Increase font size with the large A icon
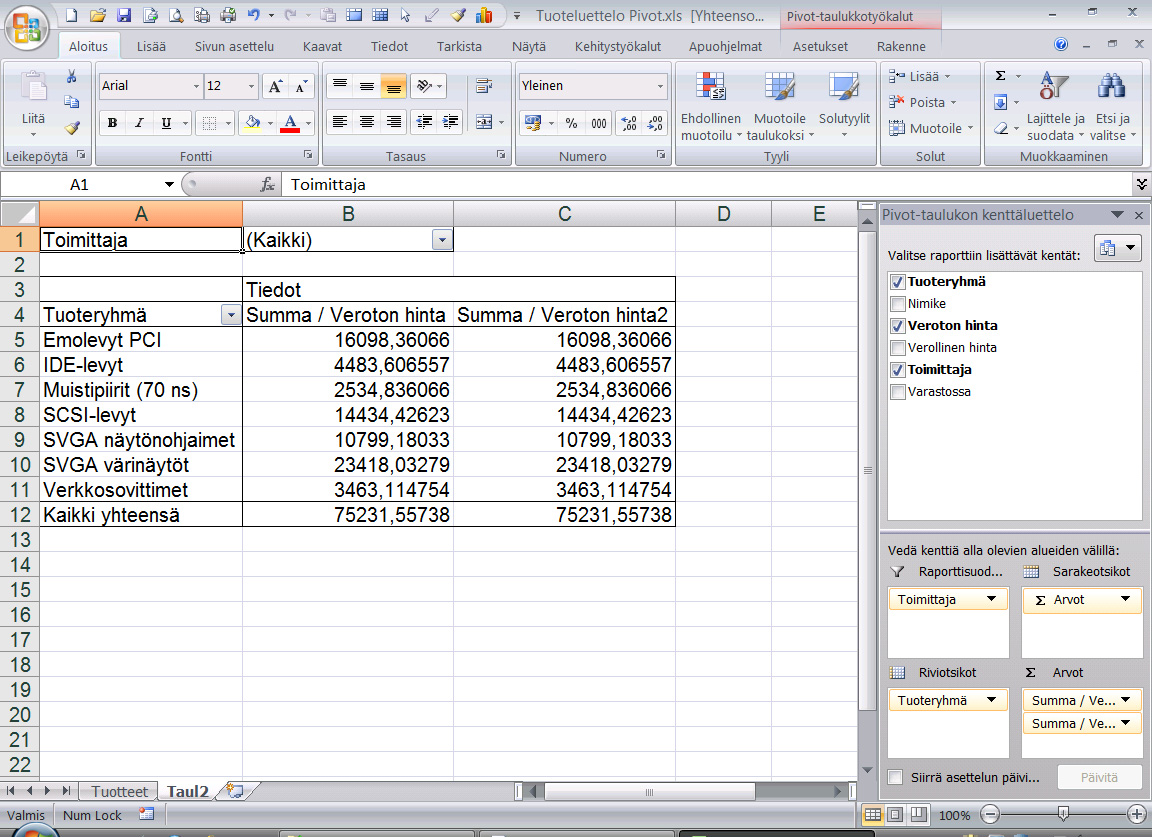Screen dimensions: 1152x837 click(275, 87)
